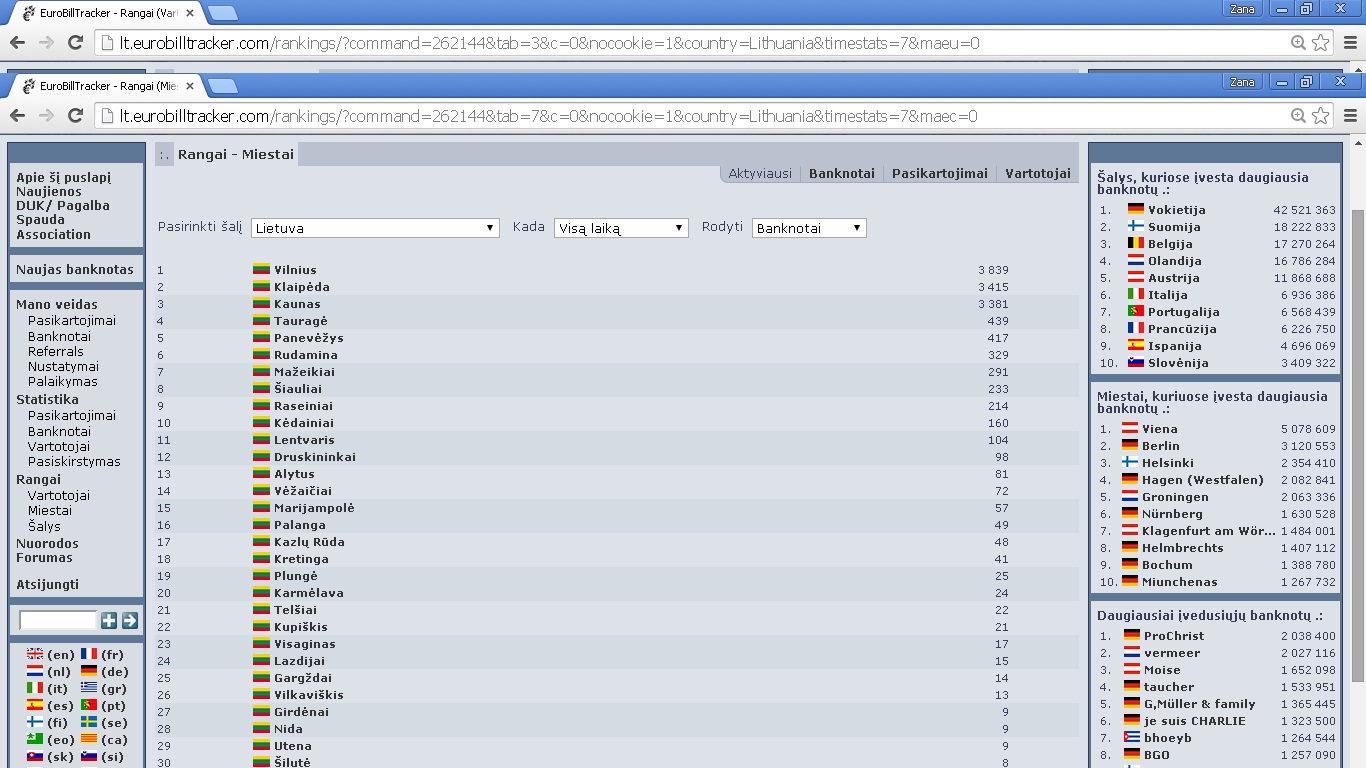Switch to Spanish (es) via flag

coord(35,706)
